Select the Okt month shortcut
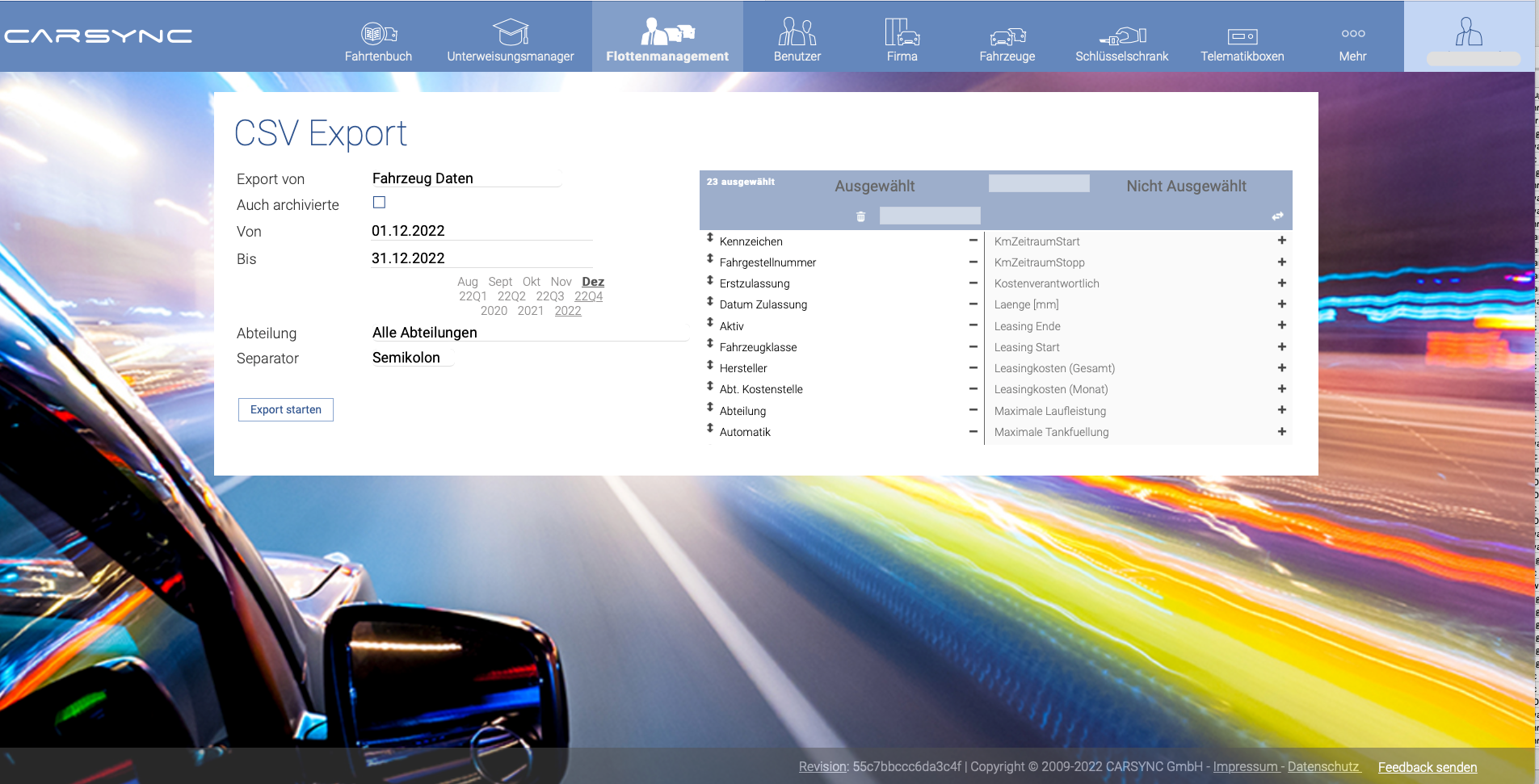 click(x=532, y=282)
